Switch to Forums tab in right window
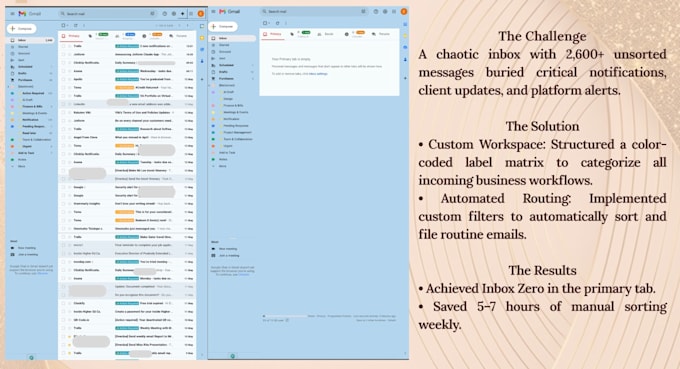The height and width of the screenshot is (369, 680). (x=381, y=34)
